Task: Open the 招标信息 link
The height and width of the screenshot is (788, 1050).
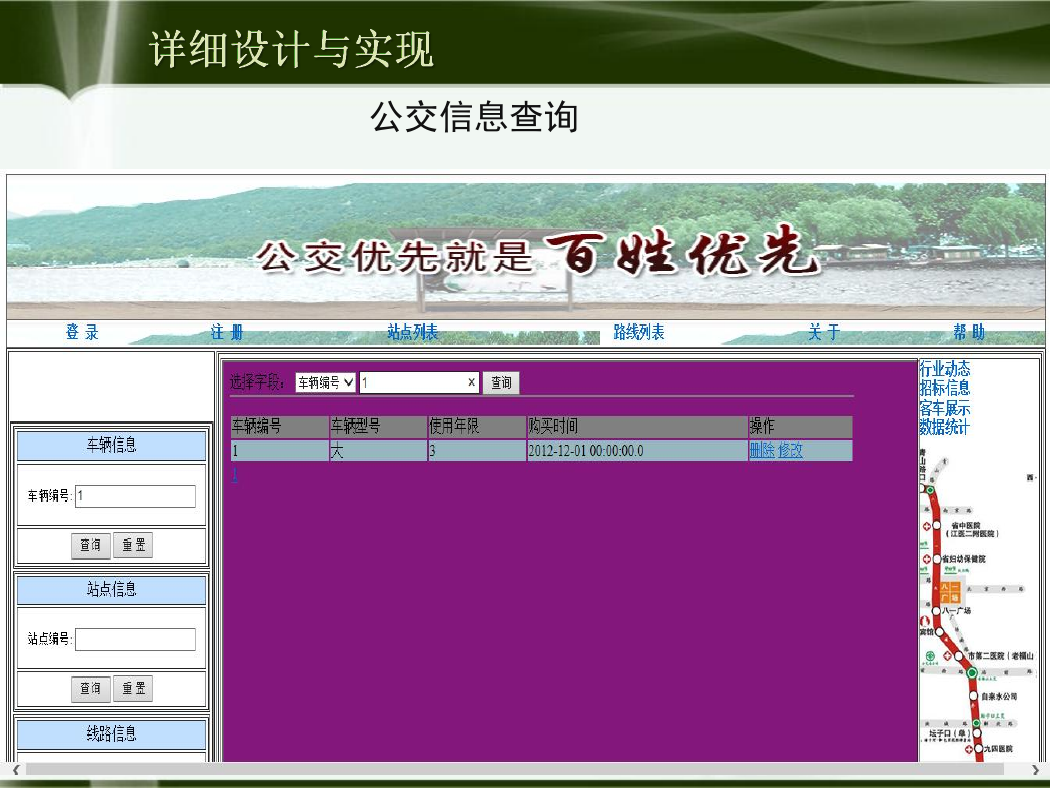Action: click(x=945, y=388)
